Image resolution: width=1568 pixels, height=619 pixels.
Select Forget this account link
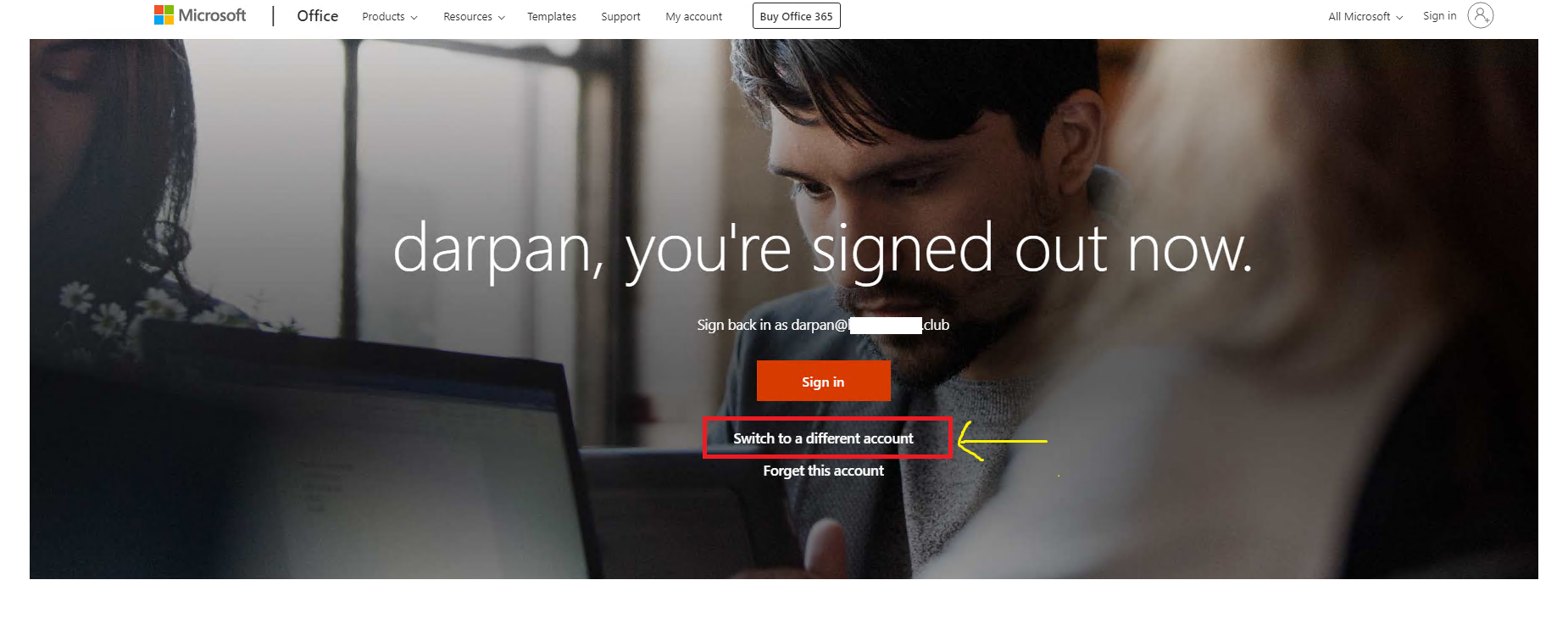click(x=823, y=471)
